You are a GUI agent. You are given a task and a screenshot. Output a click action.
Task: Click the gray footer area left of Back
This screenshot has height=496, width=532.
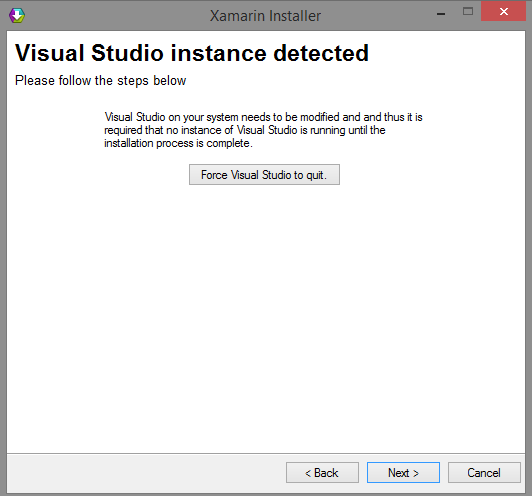(146, 472)
